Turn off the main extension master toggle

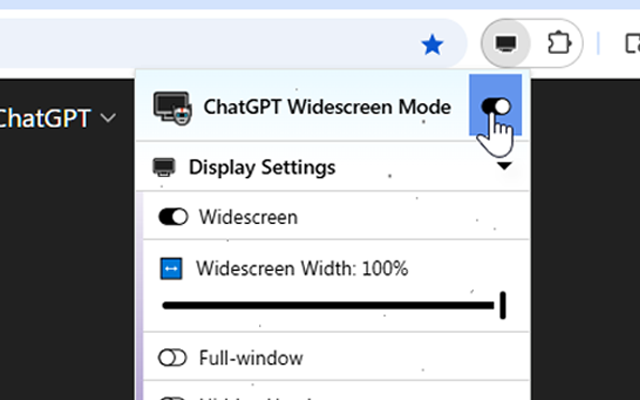(x=496, y=106)
